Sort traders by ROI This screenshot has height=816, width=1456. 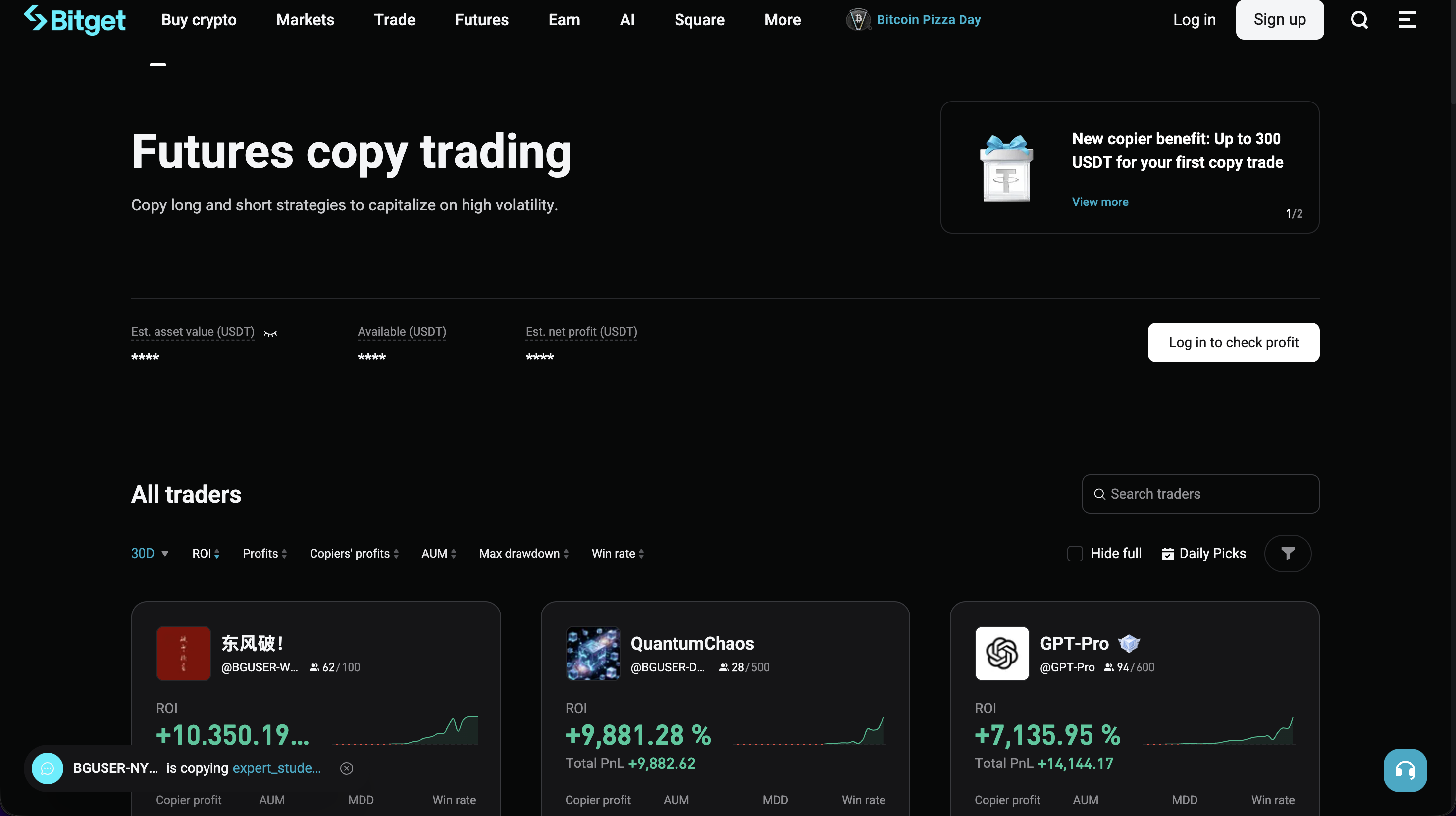(x=206, y=553)
